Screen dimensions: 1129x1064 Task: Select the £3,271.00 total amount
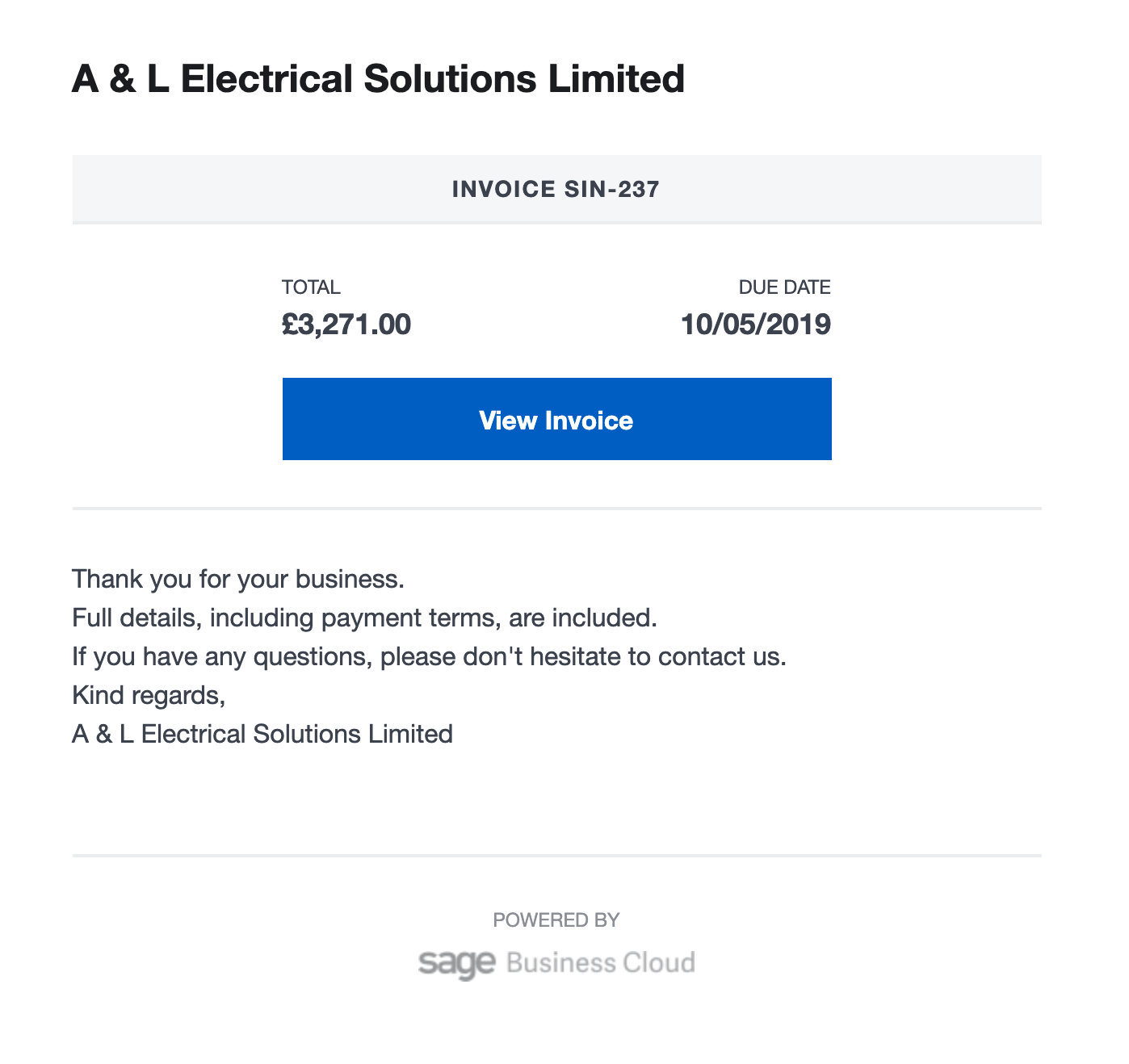tap(346, 325)
